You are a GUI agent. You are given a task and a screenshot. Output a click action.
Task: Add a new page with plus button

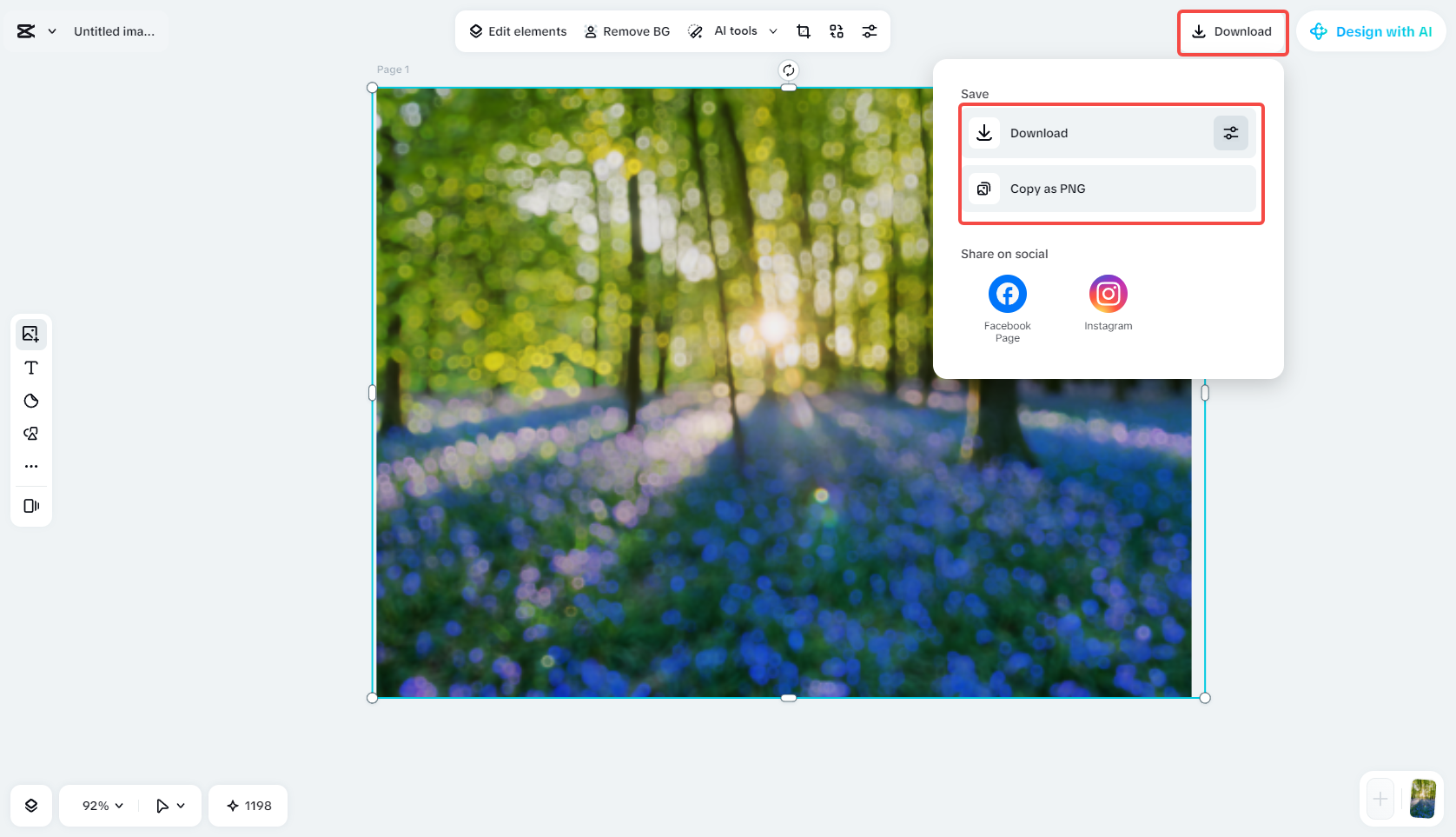pyautogui.click(x=1380, y=799)
